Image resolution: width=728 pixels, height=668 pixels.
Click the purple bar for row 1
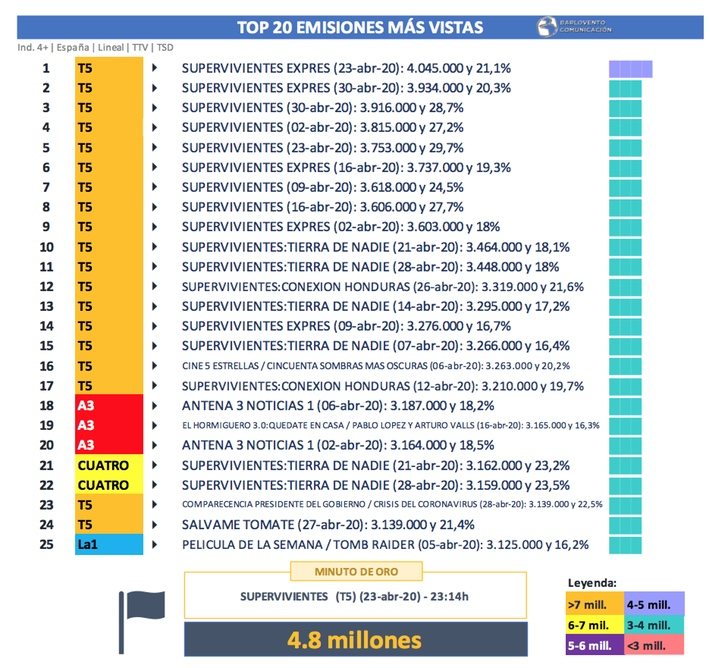[x=630, y=68]
